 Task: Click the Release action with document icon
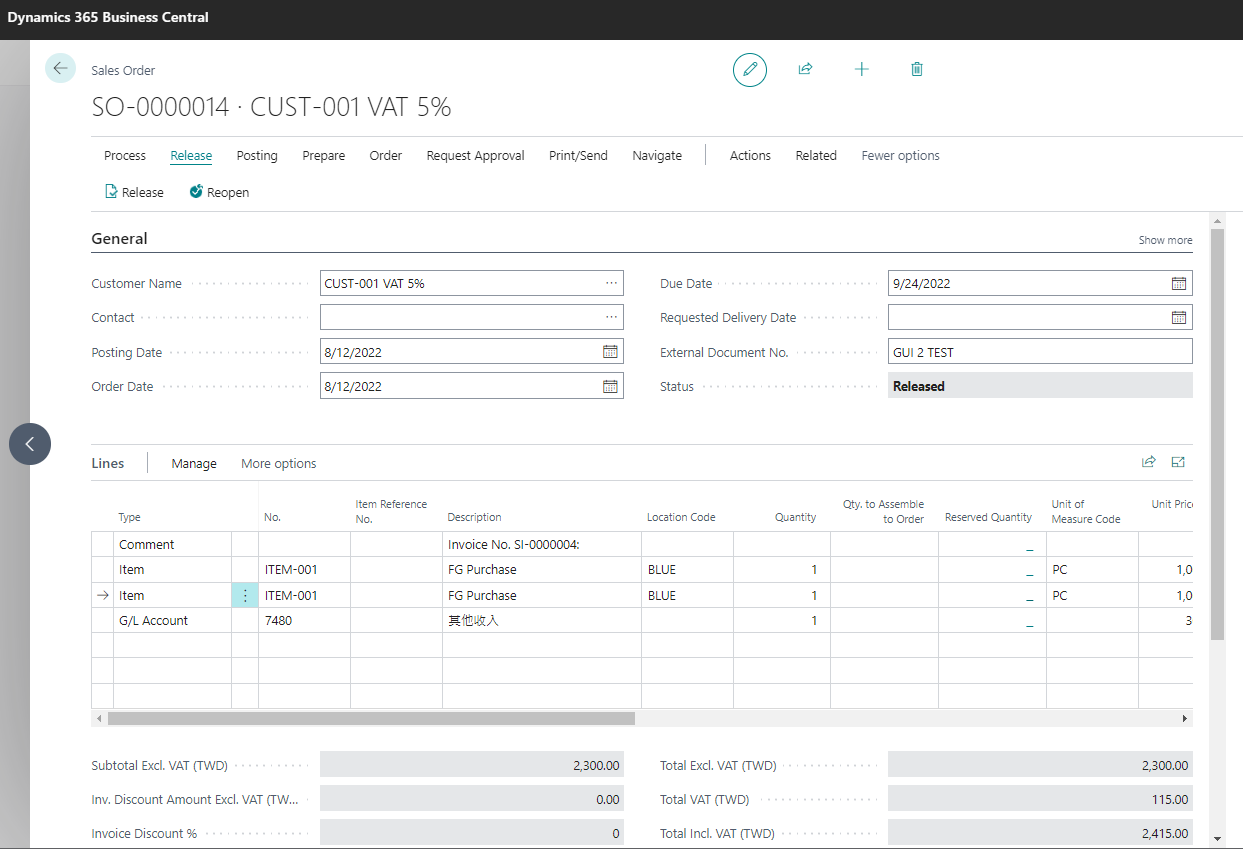(134, 192)
